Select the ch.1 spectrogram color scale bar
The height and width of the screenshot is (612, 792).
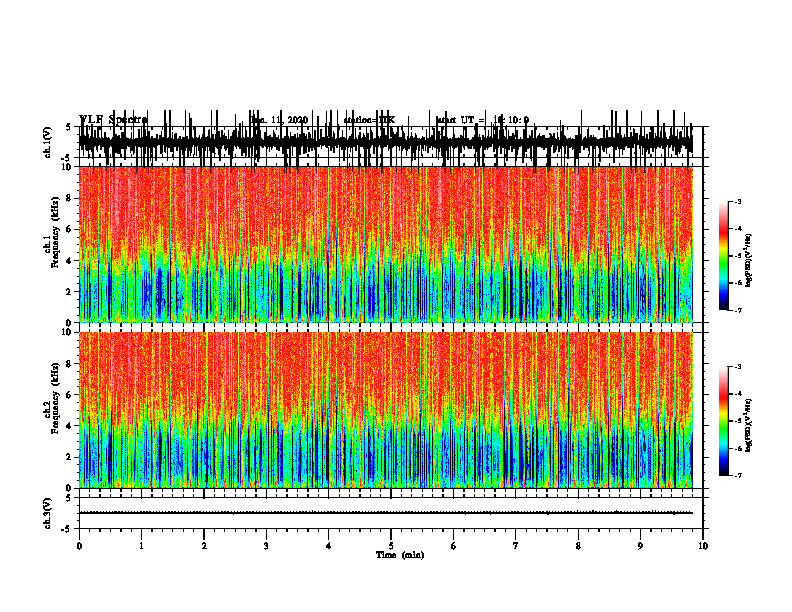724,256
